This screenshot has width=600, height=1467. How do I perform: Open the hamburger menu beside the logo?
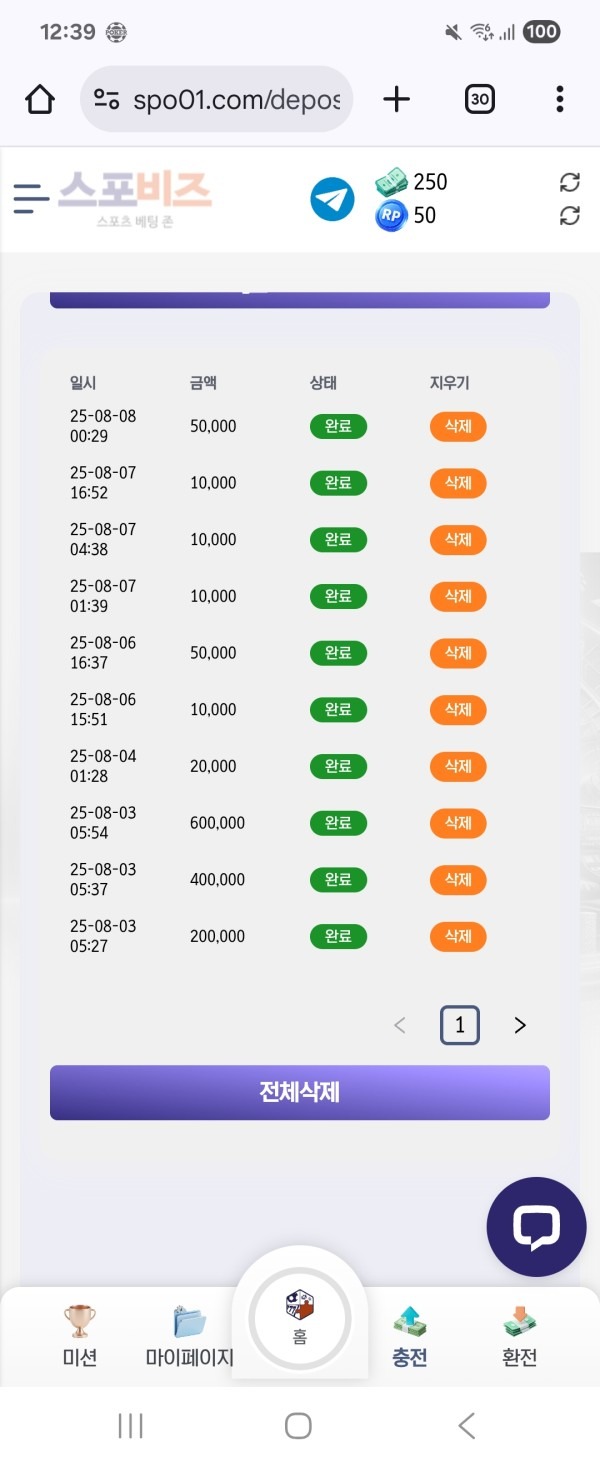click(31, 199)
